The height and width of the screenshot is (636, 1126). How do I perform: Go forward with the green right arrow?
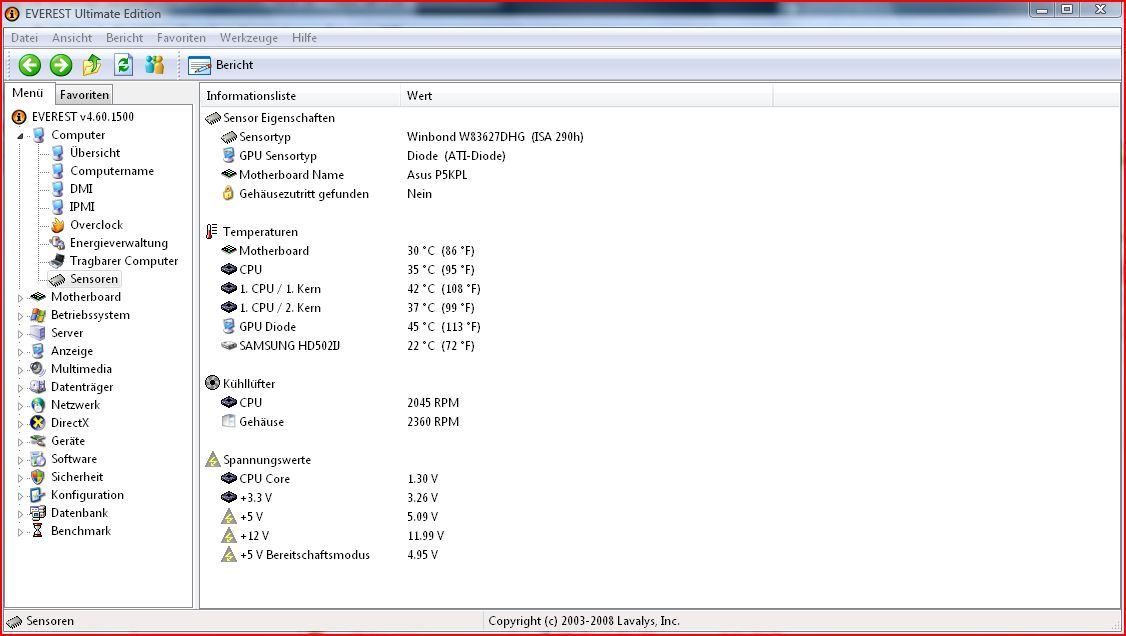pos(61,65)
